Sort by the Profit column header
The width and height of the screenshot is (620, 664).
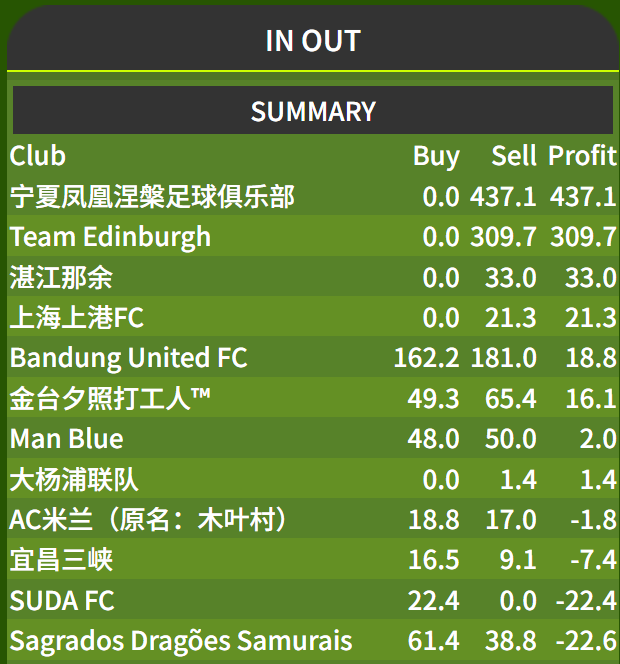(x=582, y=156)
